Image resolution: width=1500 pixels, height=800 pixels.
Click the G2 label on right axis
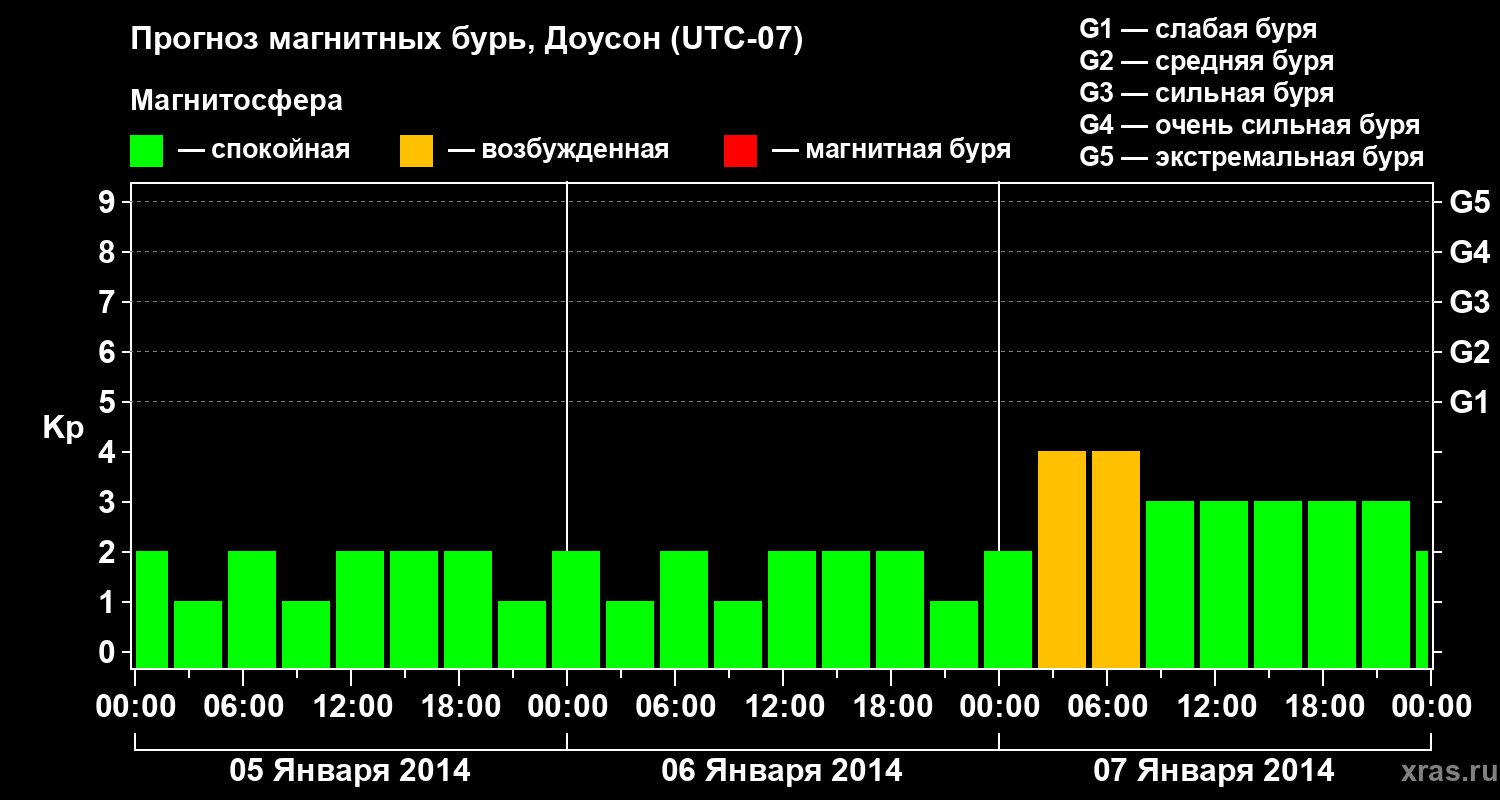[1469, 353]
